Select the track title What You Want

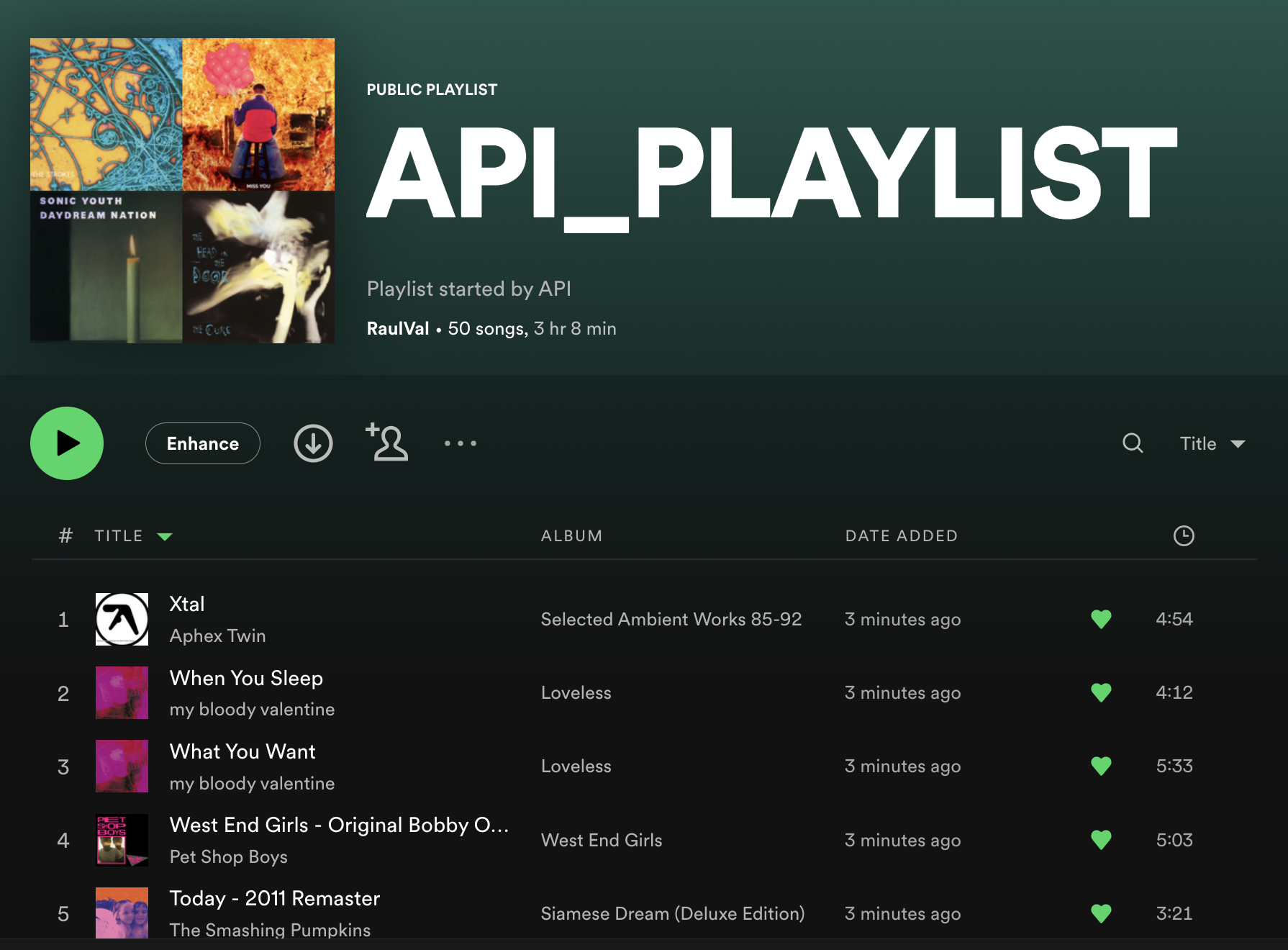click(x=242, y=751)
